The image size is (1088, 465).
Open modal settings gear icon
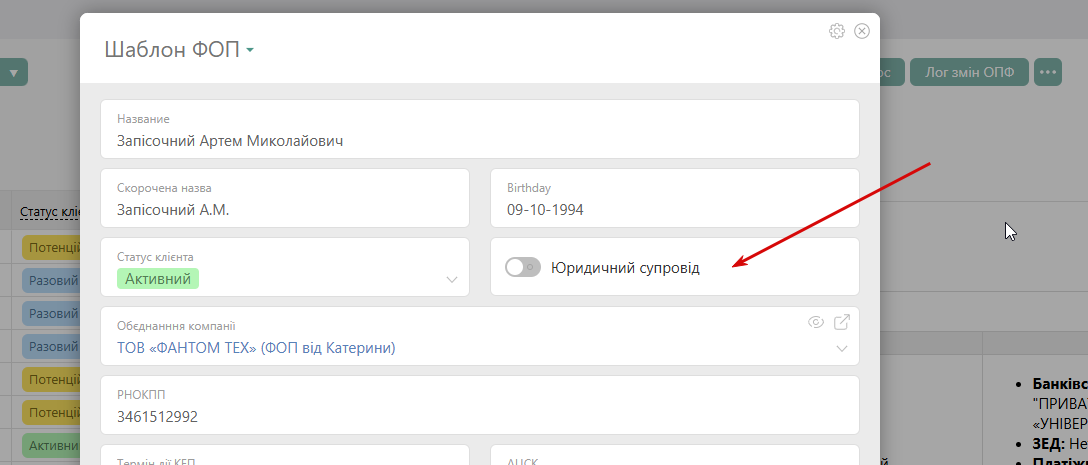837,31
